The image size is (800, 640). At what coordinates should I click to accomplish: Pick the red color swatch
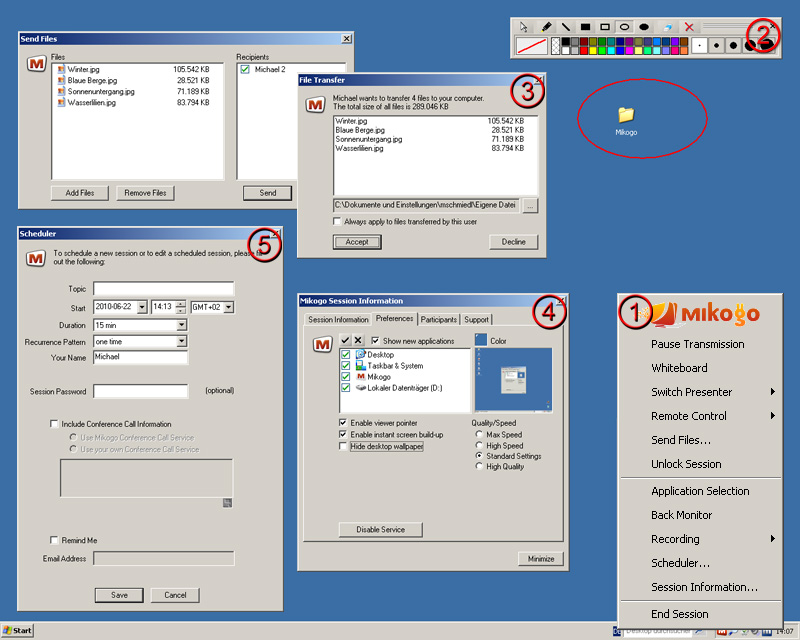point(584,51)
